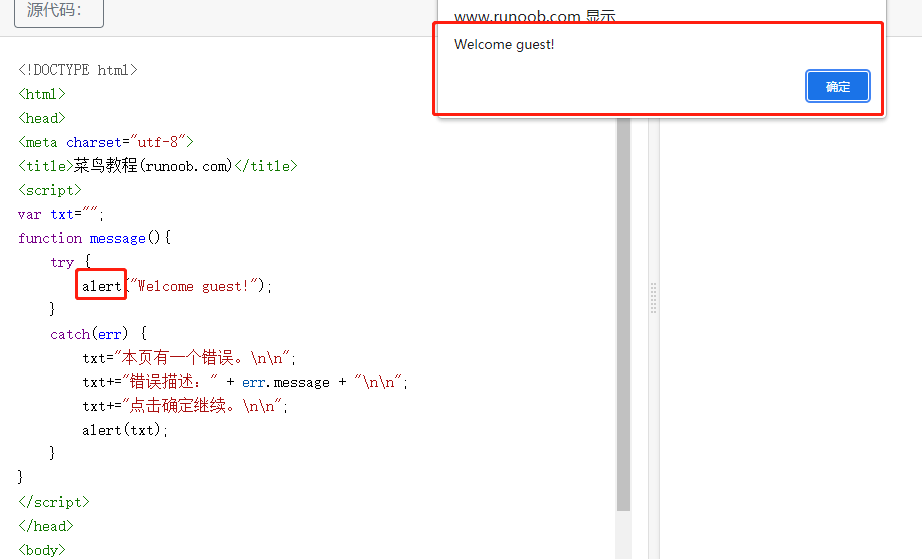Click the "try {" line
The width and height of the screenshot is (922, 559).
pyautogui.click(x=71, y=262)
